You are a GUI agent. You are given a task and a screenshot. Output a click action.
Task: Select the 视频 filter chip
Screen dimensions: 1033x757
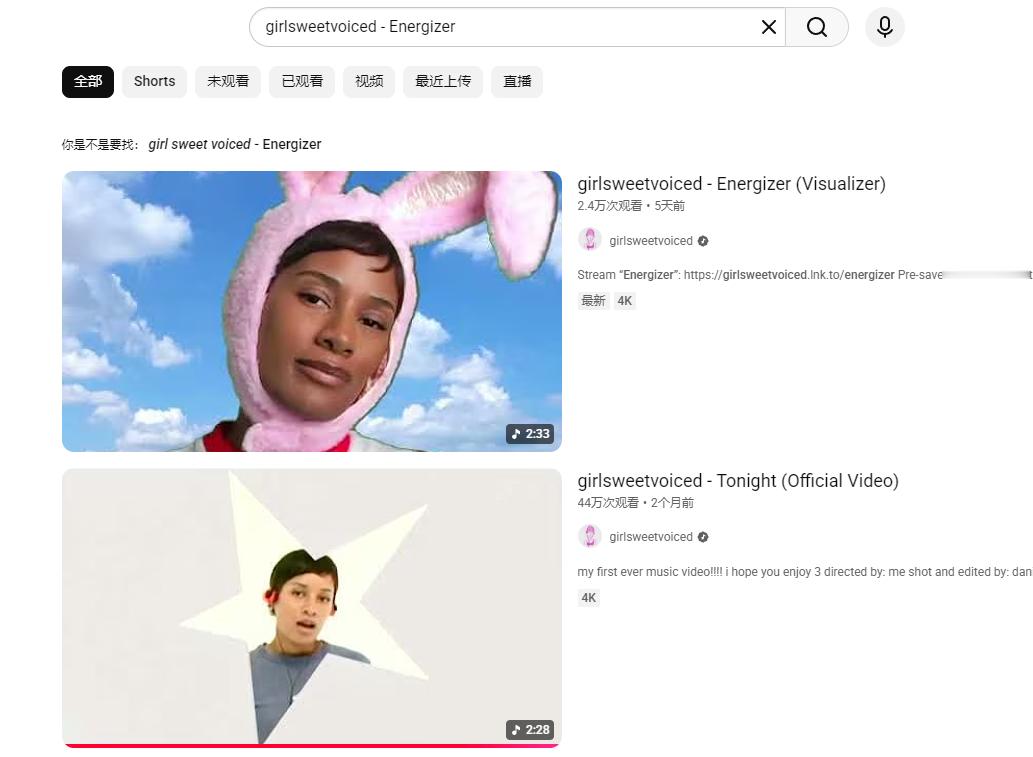369,82
